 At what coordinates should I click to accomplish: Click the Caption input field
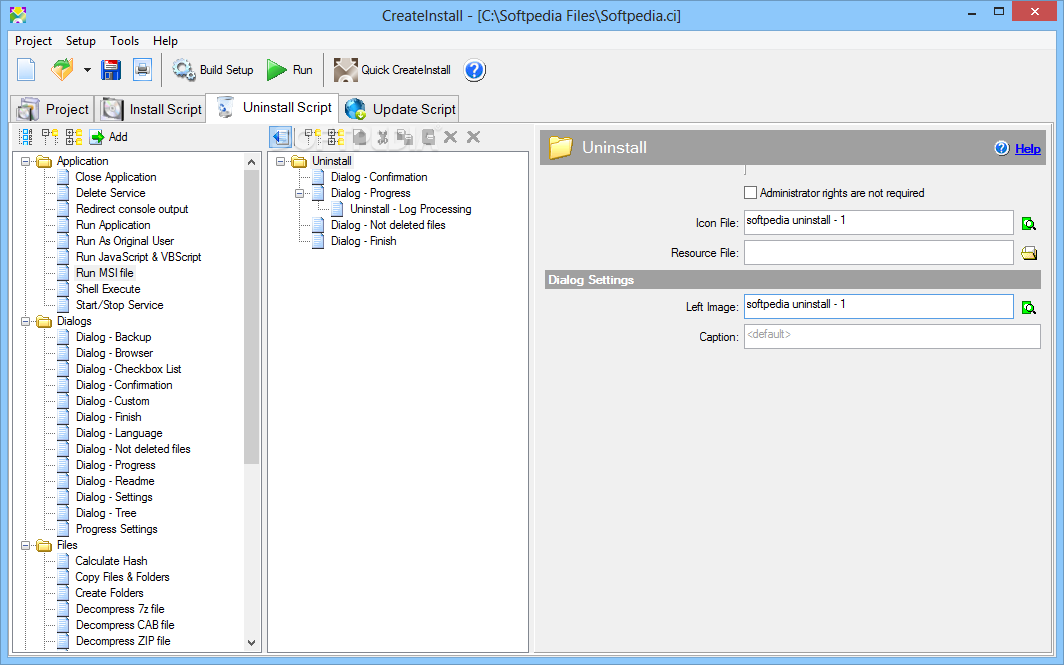[892, 337]
